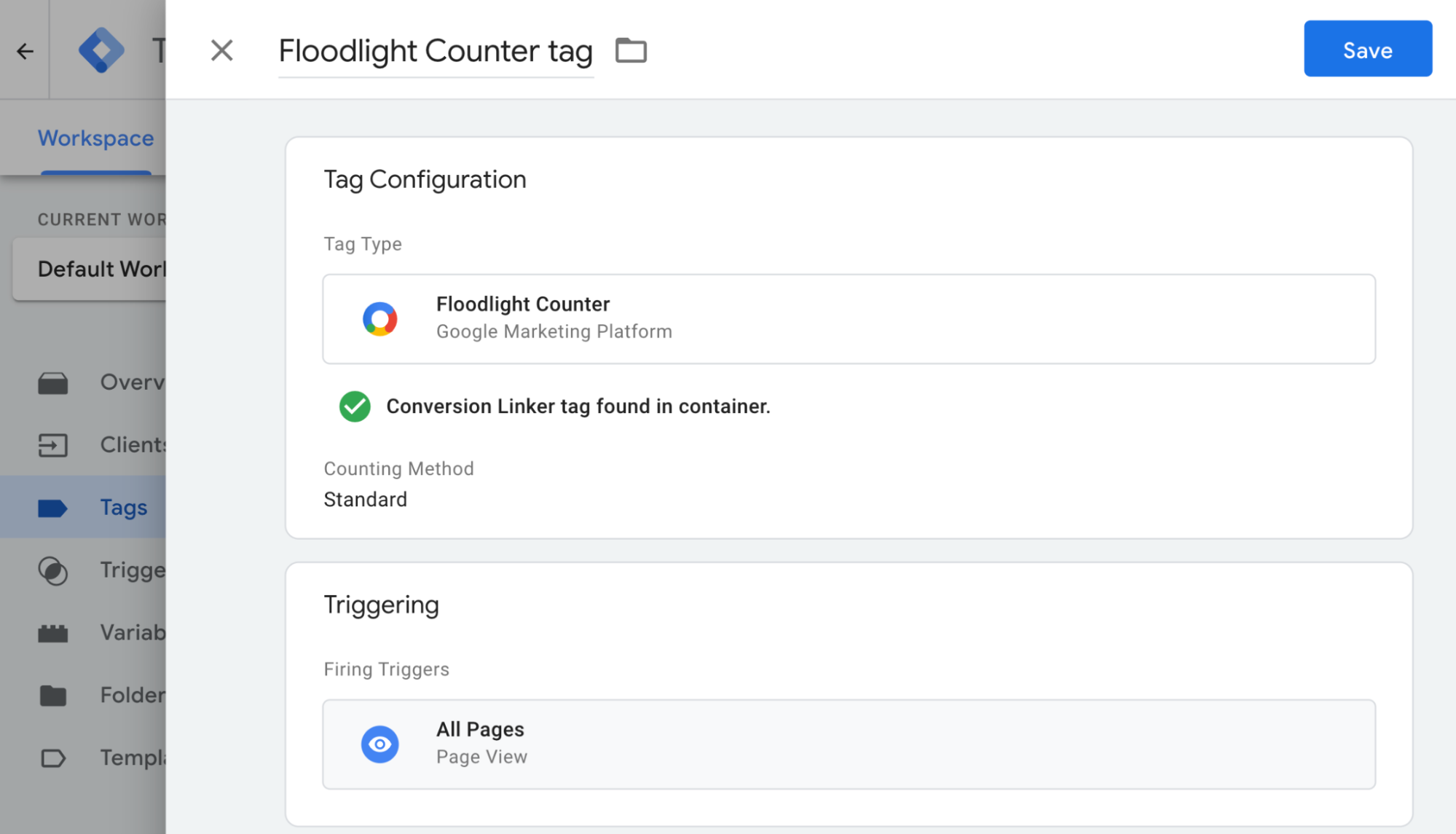Click the Clients sidebar icon

click(53, 445)
